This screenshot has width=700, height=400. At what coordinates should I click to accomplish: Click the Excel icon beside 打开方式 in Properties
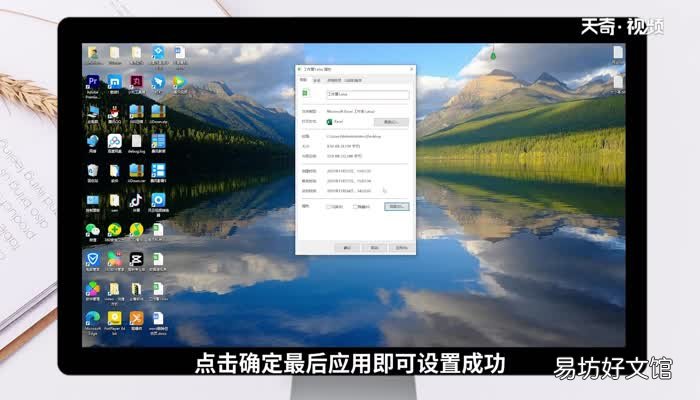(329, 121)
